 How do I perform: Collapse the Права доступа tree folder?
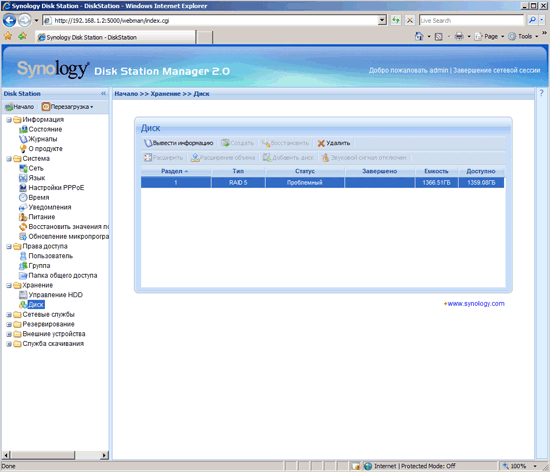9,247
